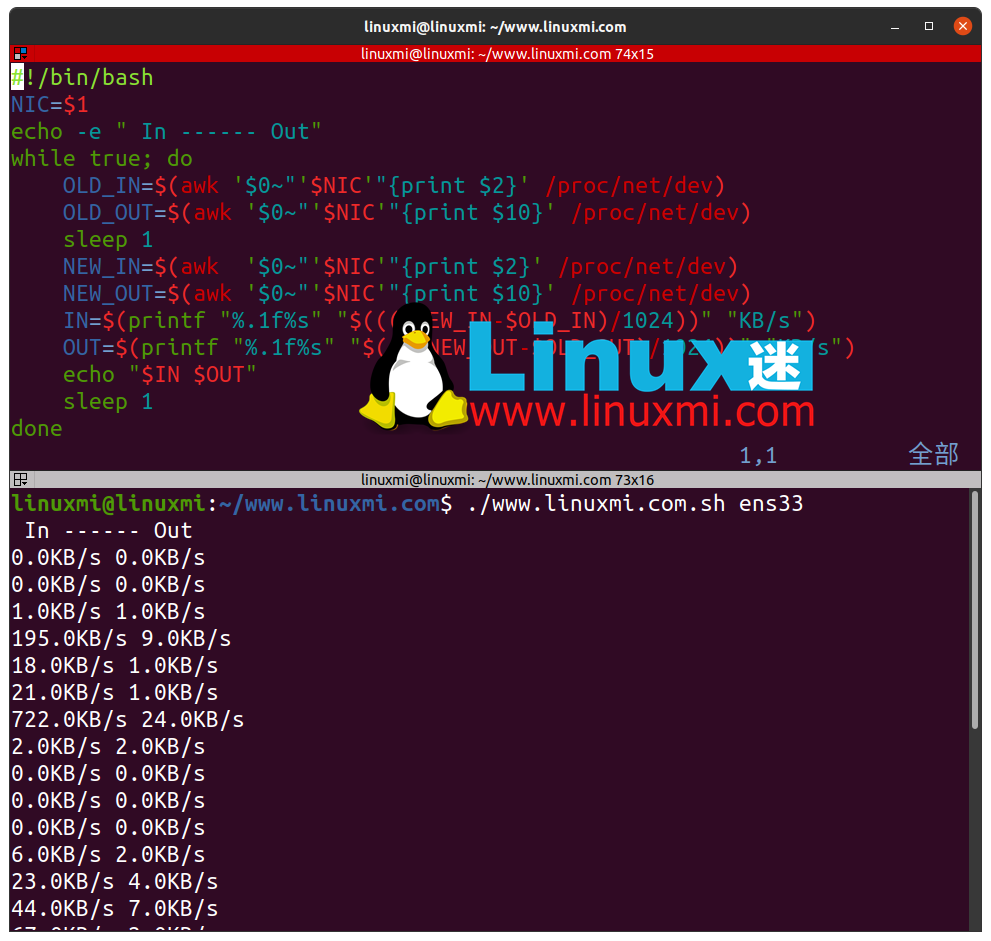Click the output header ' In ------ Out' in lower pane
Viewport: 991px width, 941px height.
107,531
